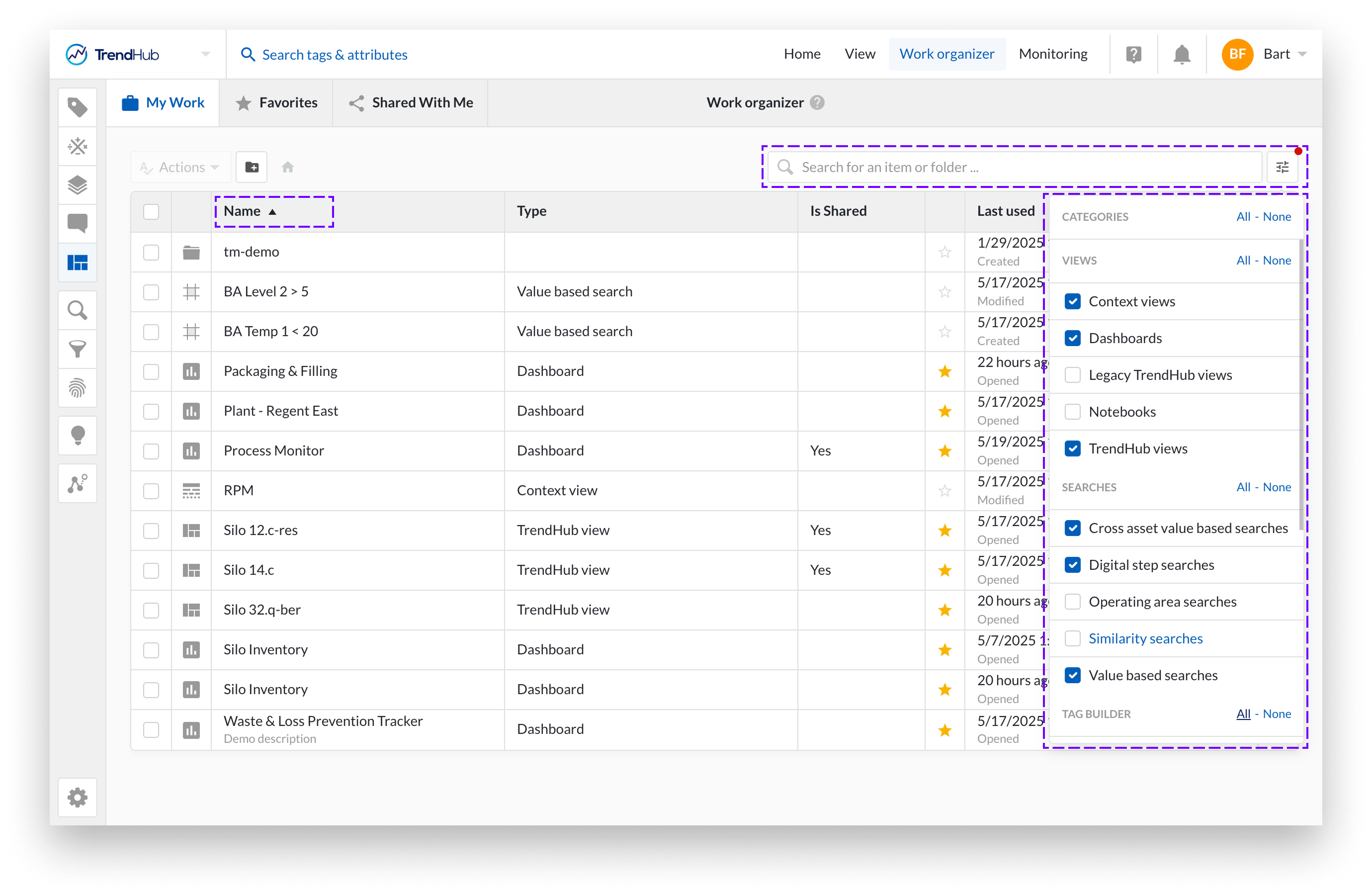The height and width of the screenshot is (895, 1372).
Task: Toggle favorite star for Process Monitor
Action: click(944, 451)
